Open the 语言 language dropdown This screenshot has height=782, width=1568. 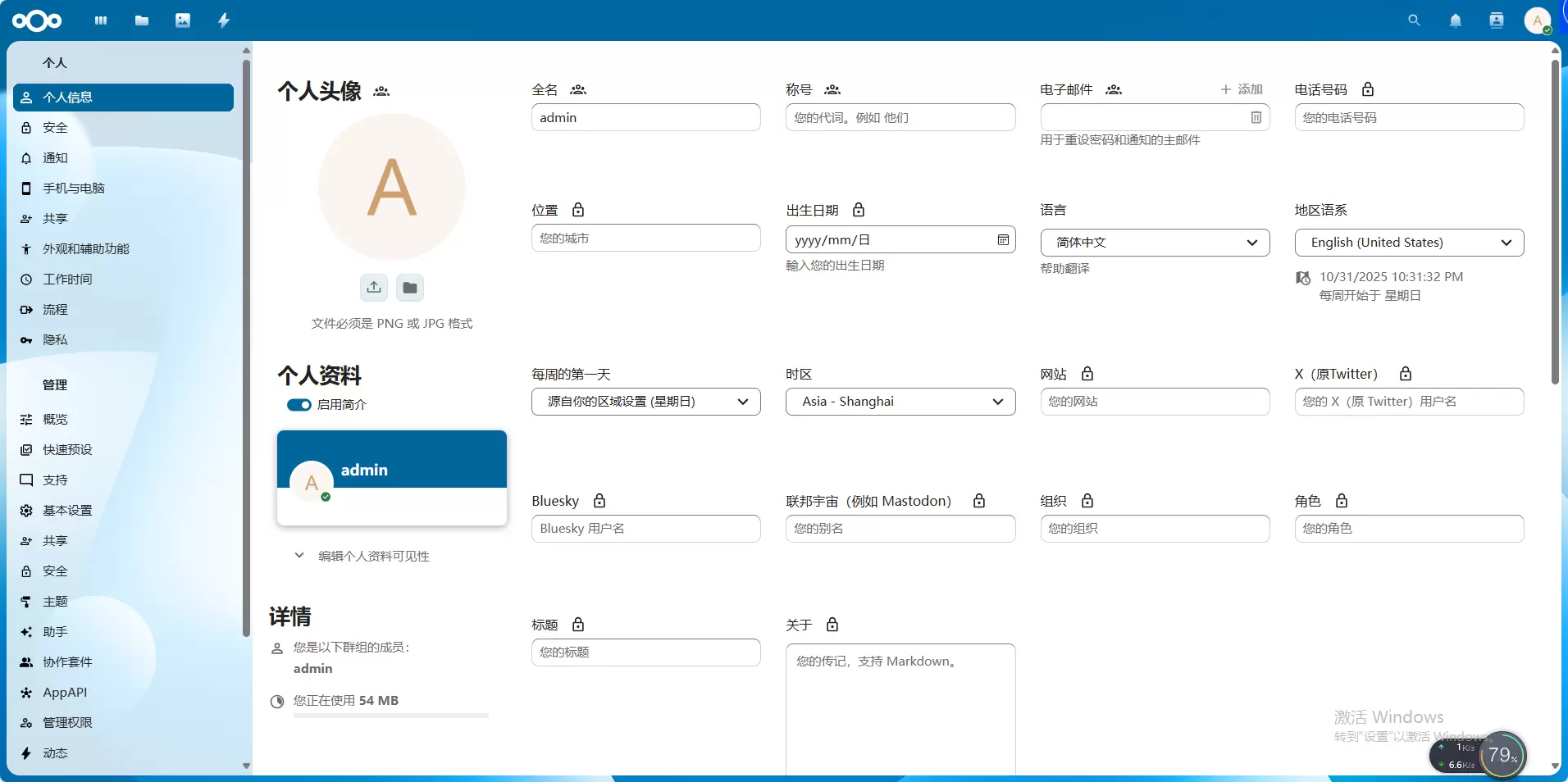tap(1155, 243)
